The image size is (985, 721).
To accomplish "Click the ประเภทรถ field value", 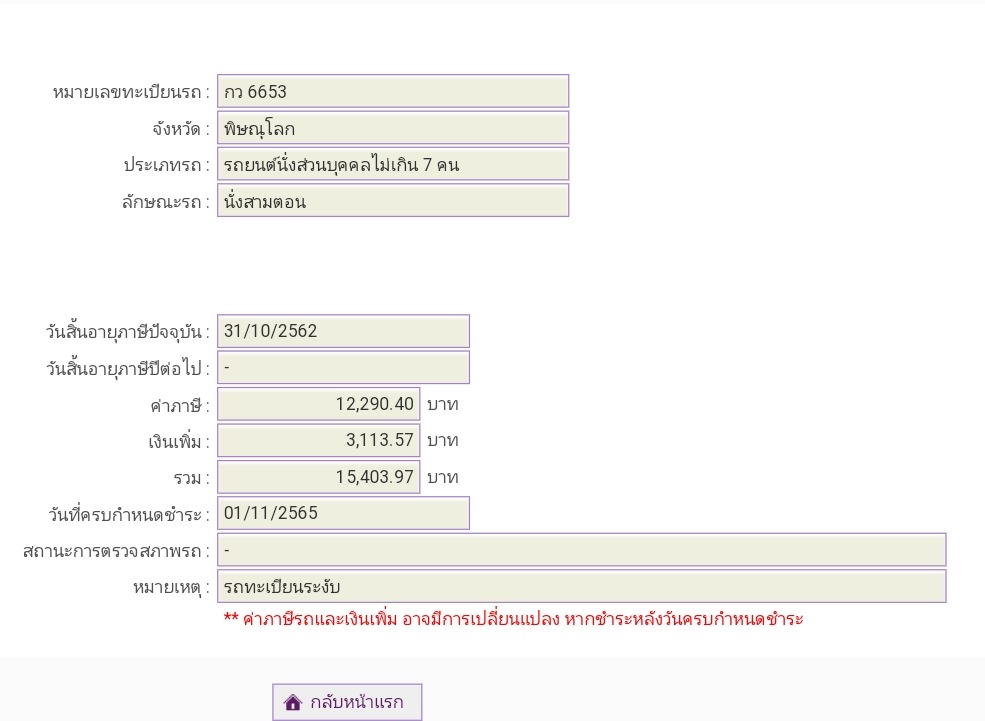I will [x=393, y=164].
